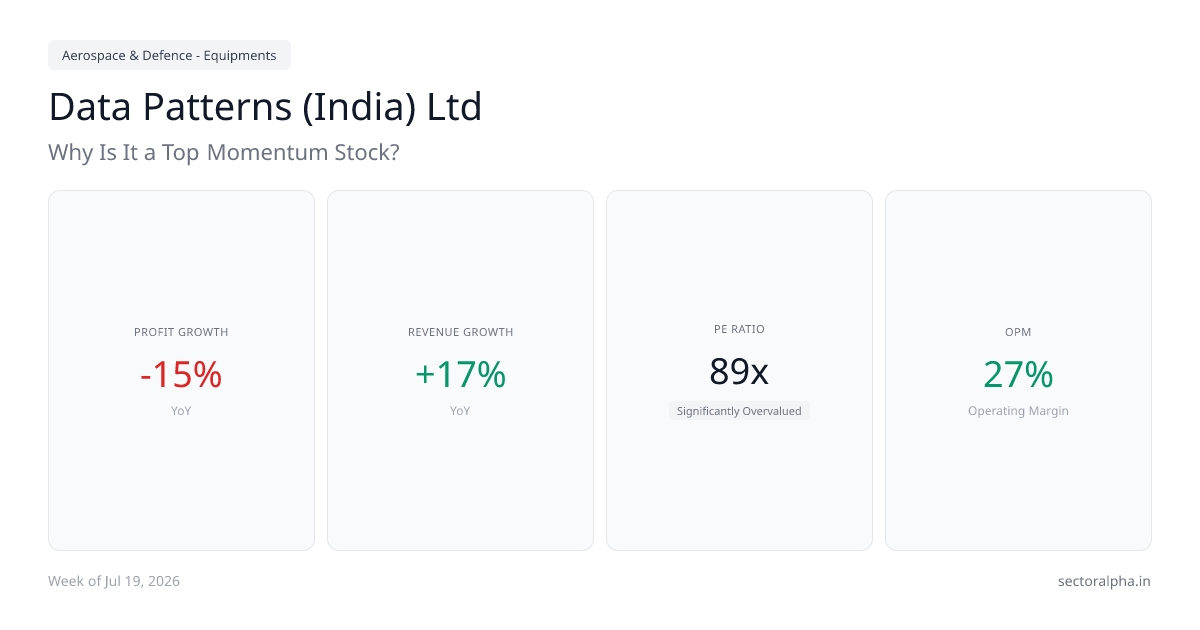The width and height of the screenshot is (1200, 630).
Task: Click the 27% operating margin value
Action: [x=1018, y=374]
